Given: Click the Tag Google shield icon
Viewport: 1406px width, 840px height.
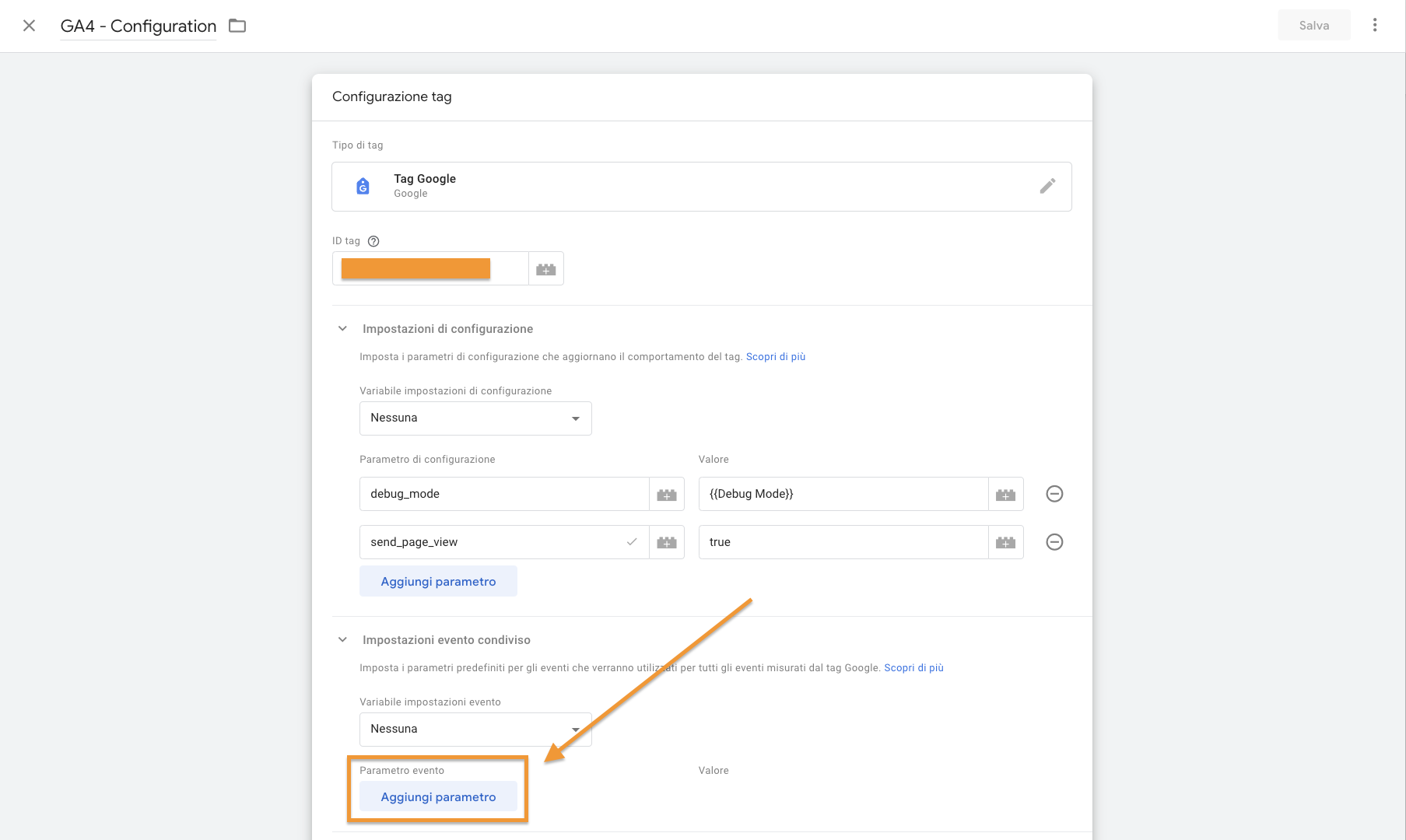Looking at the screenshot, I should coord(363,186).
